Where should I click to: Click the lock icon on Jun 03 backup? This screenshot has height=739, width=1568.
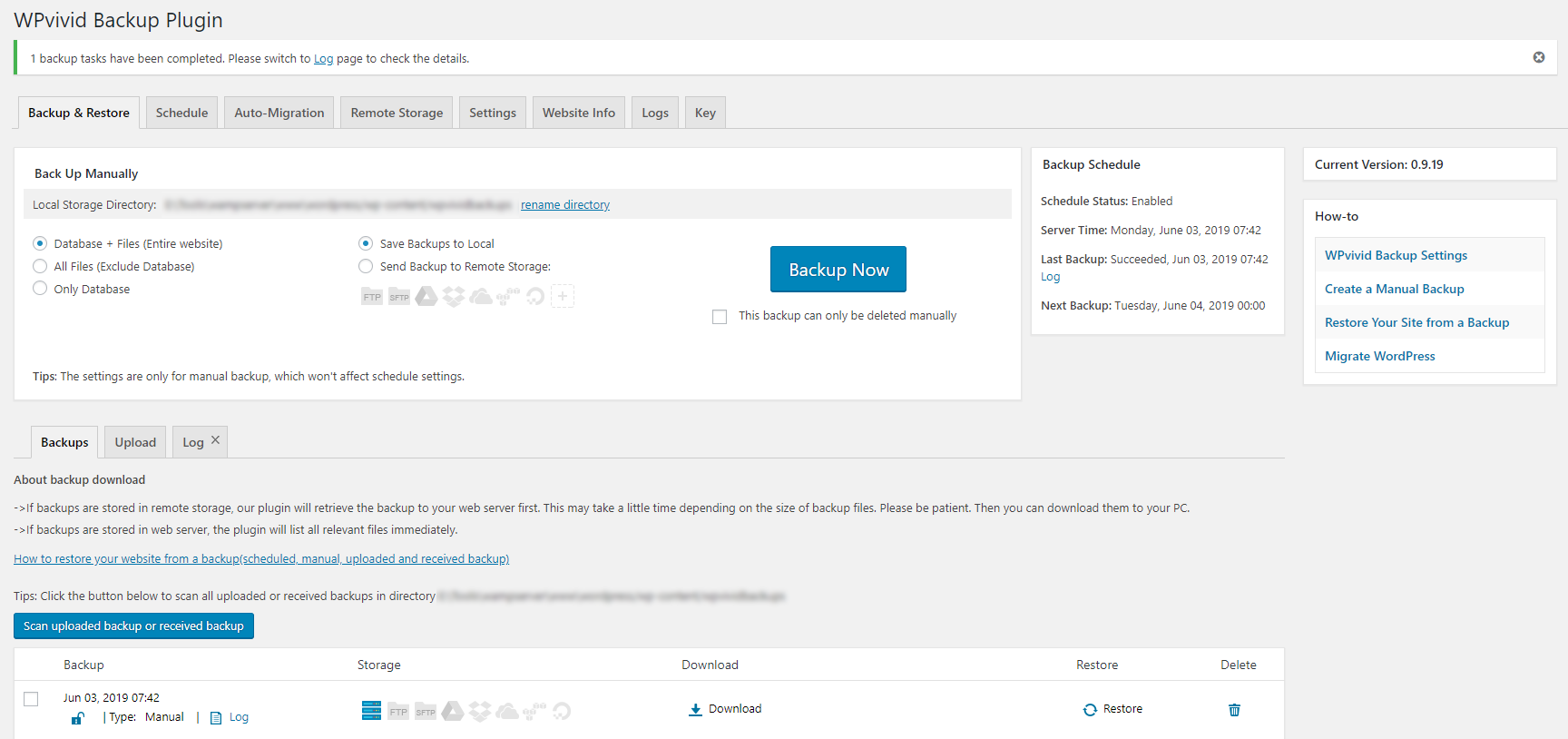78,718
